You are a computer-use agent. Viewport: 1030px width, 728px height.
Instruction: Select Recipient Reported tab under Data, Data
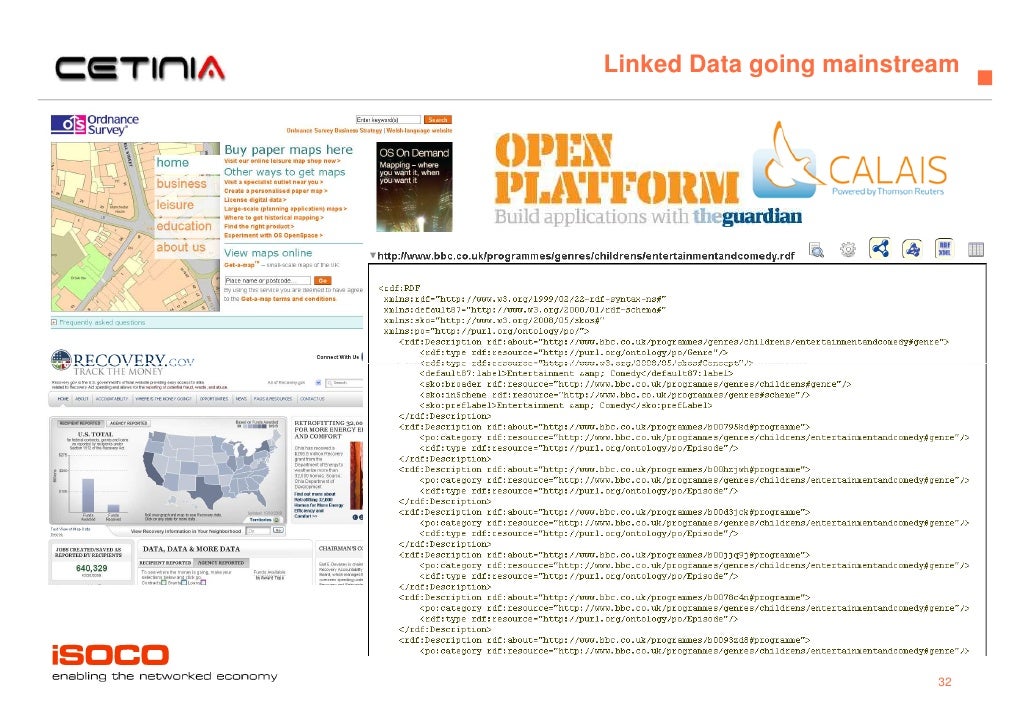pos(166,562)
